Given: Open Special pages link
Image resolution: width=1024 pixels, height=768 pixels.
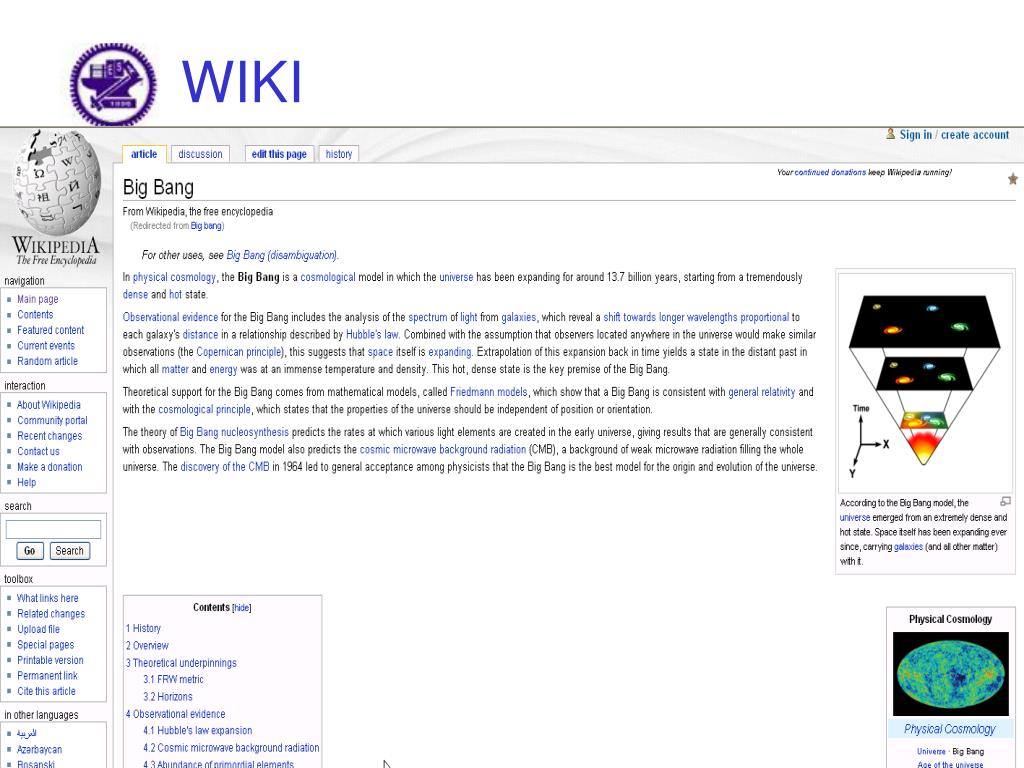Looking at the screenshot, I should click(45, 645).
